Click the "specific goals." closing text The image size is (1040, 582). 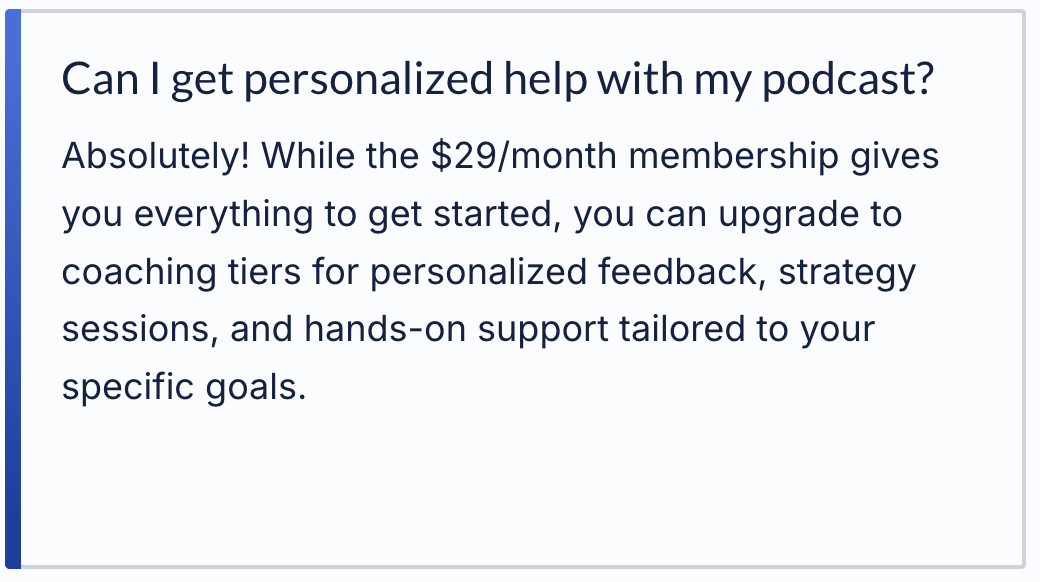(x=183, y=386)
